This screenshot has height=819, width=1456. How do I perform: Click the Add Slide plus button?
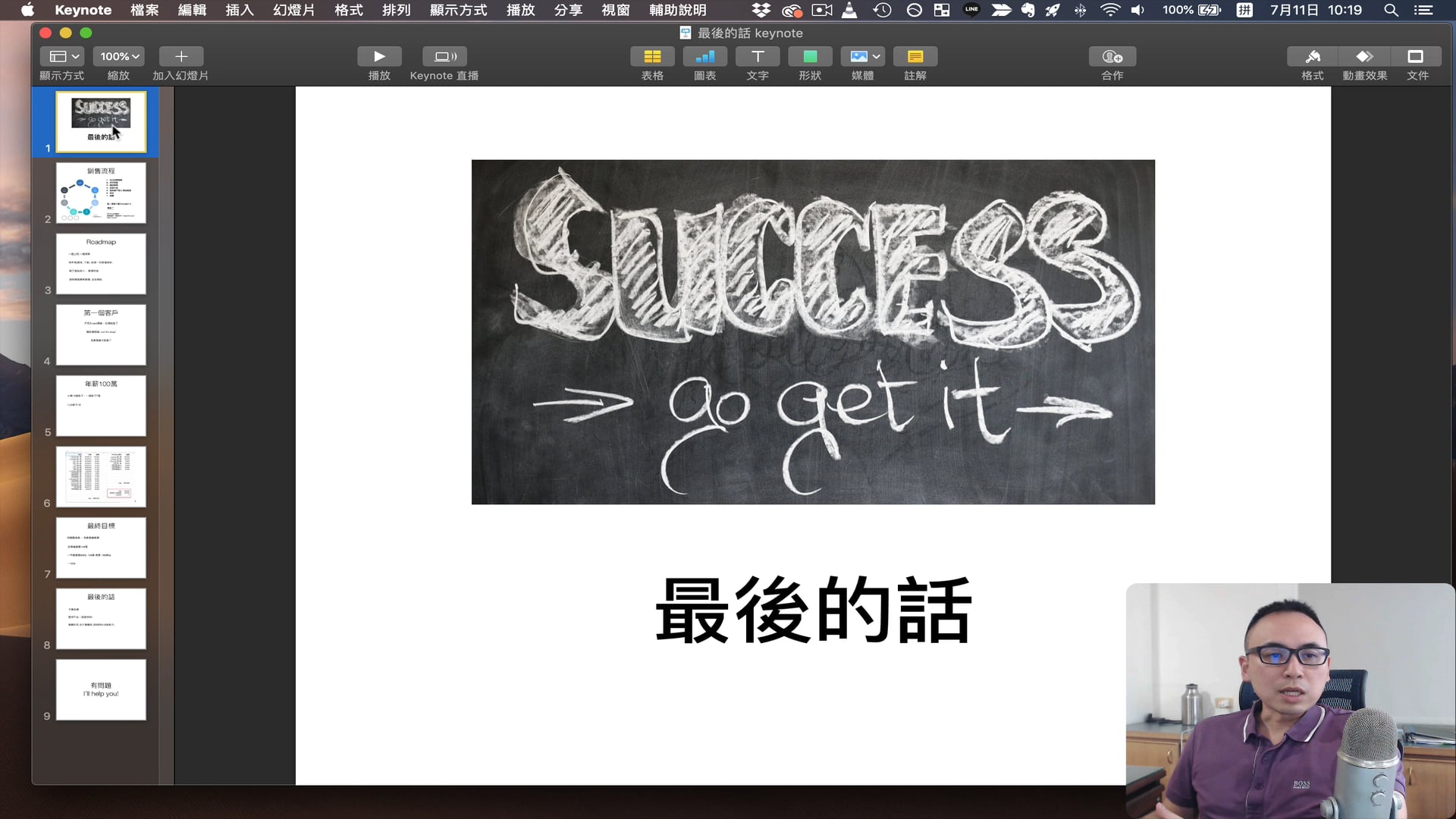[x=180, y=57]
